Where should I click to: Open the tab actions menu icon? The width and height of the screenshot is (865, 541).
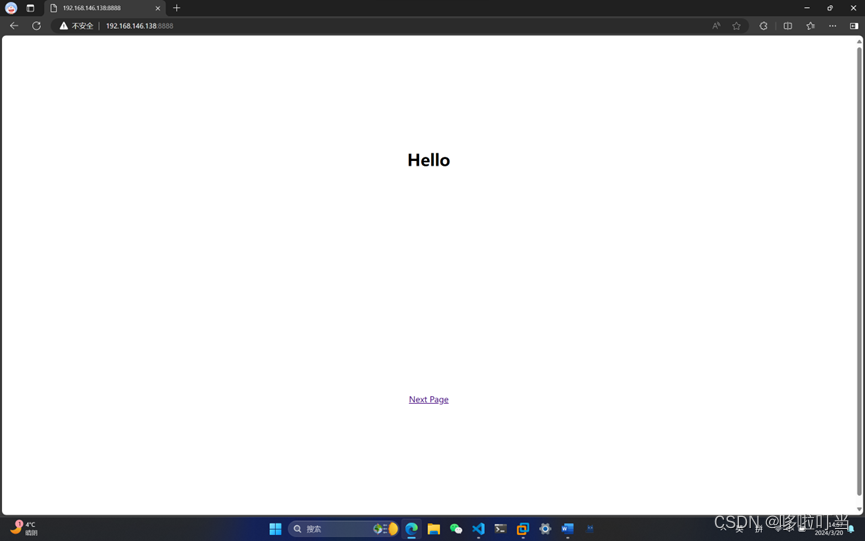coord(30,8)
